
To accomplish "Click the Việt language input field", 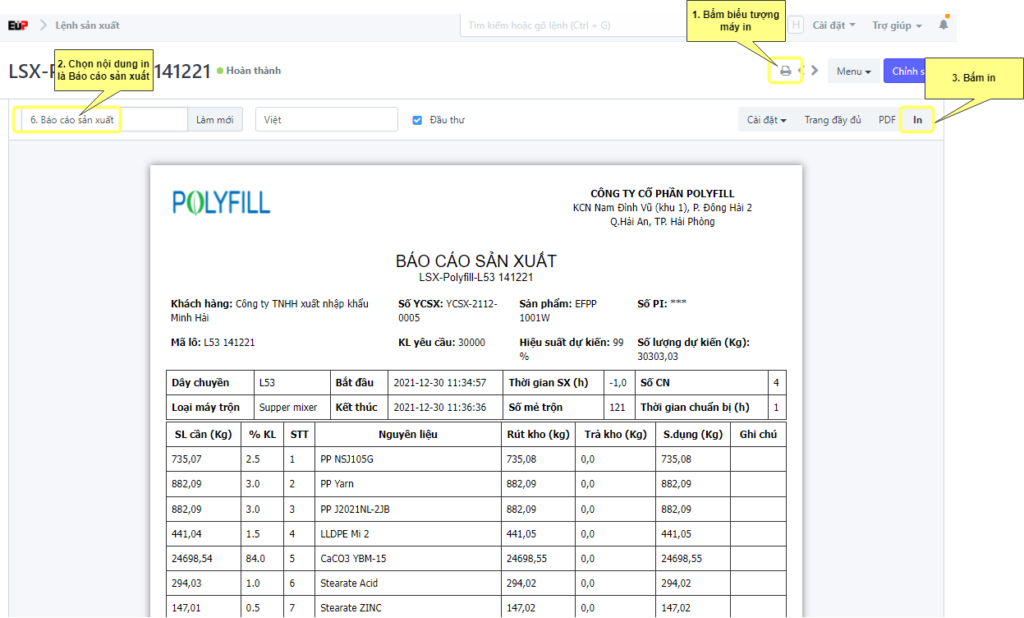I will 326,120.
